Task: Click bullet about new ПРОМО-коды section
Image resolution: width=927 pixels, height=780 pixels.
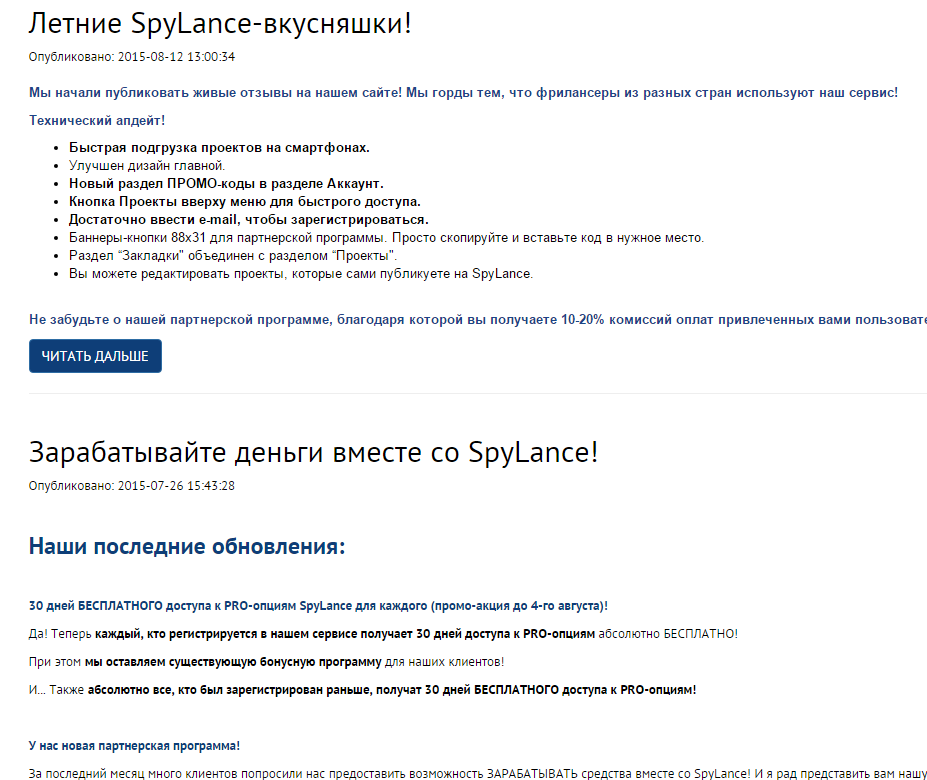Action: (x=226, y=183)
